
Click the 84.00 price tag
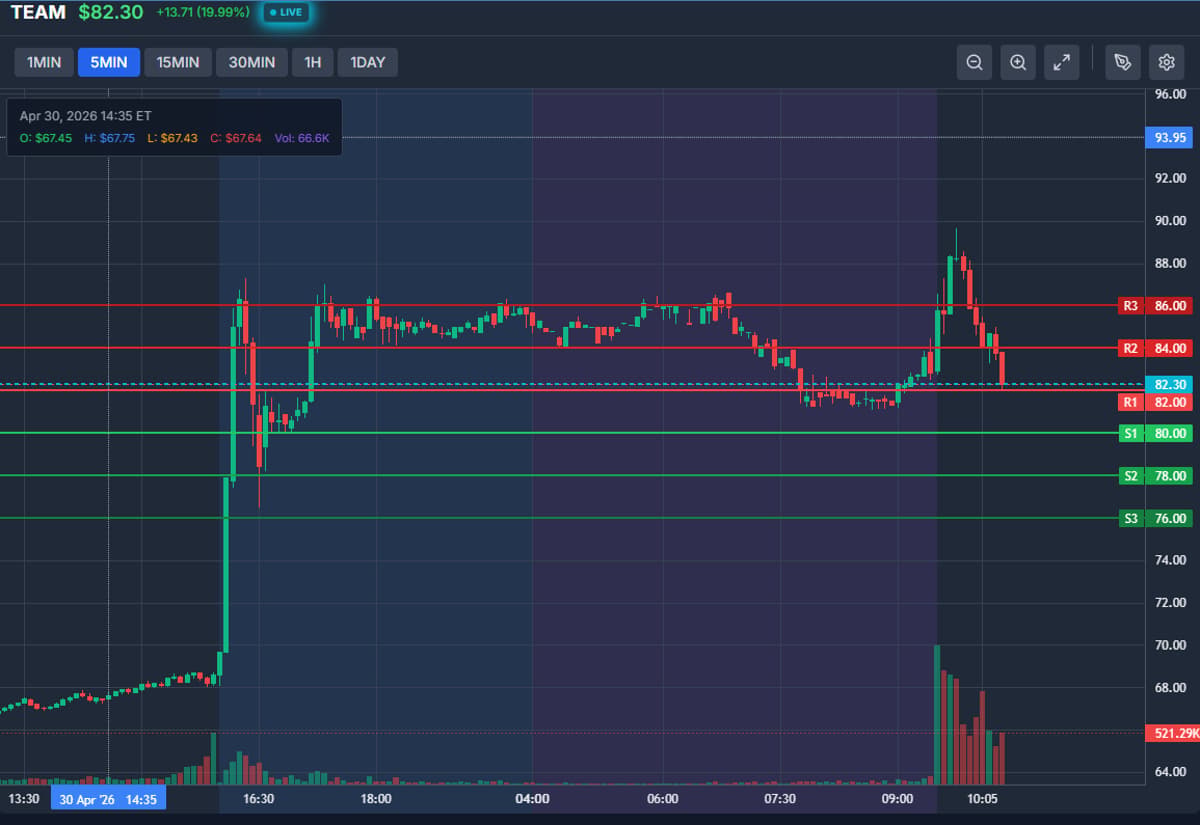tap(1171, 348)
